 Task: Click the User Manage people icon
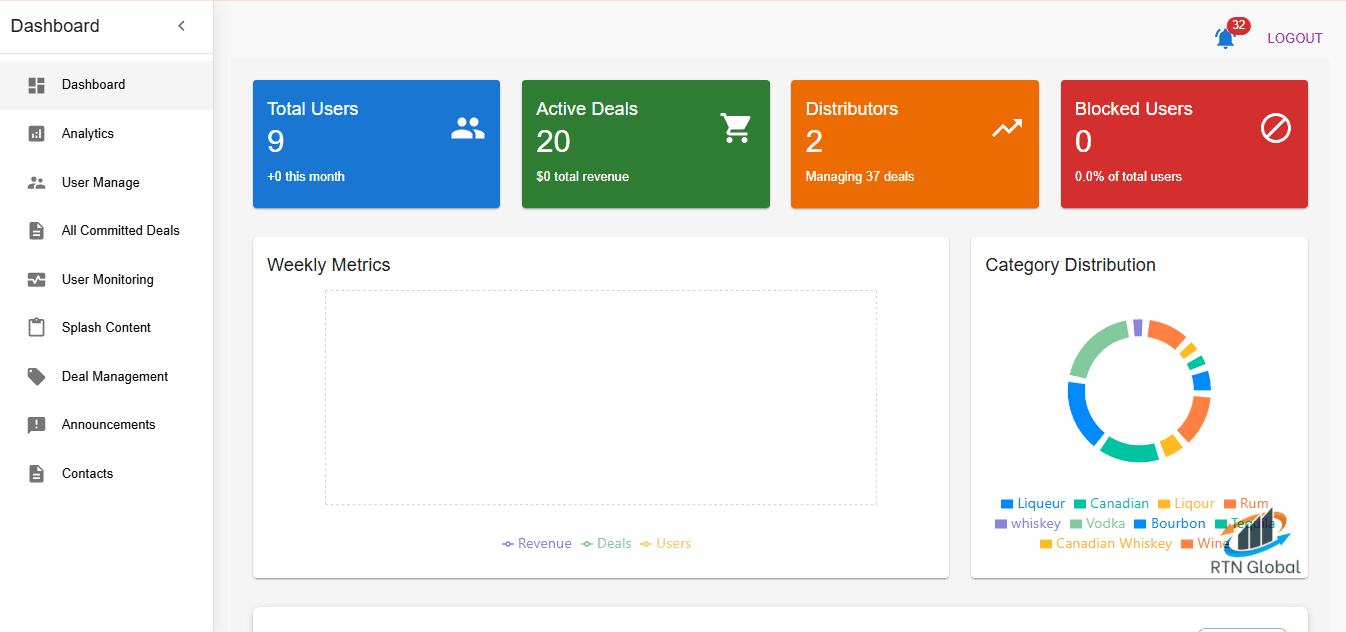point(37,182)
